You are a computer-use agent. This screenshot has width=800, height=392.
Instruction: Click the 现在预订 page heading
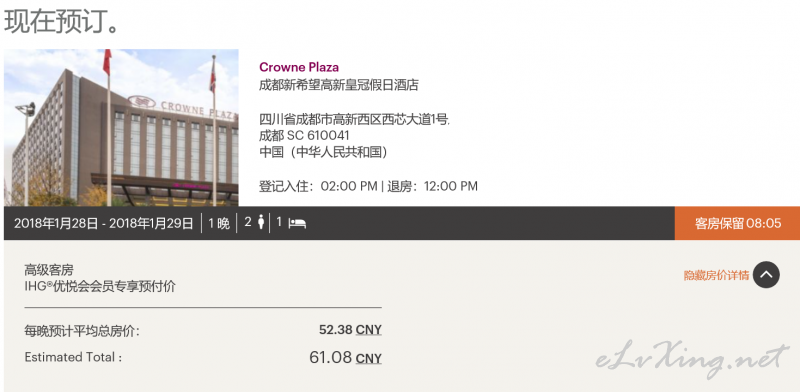tap(62, 22)
